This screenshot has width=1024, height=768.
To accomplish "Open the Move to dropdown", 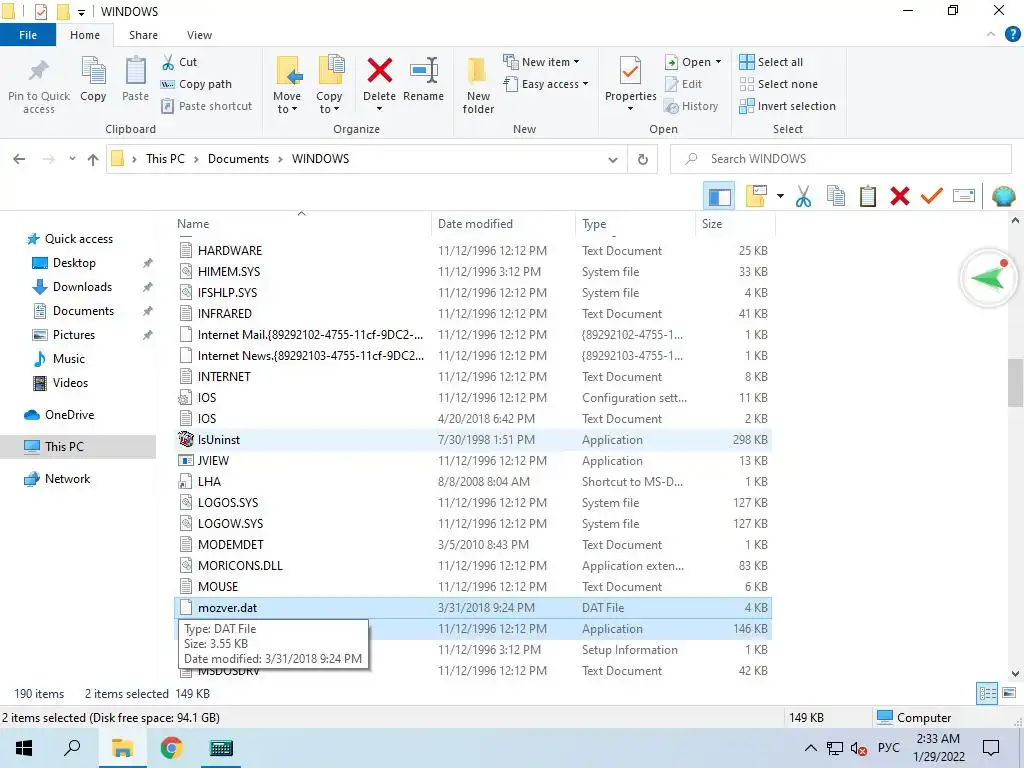I will tap(287, 103).
